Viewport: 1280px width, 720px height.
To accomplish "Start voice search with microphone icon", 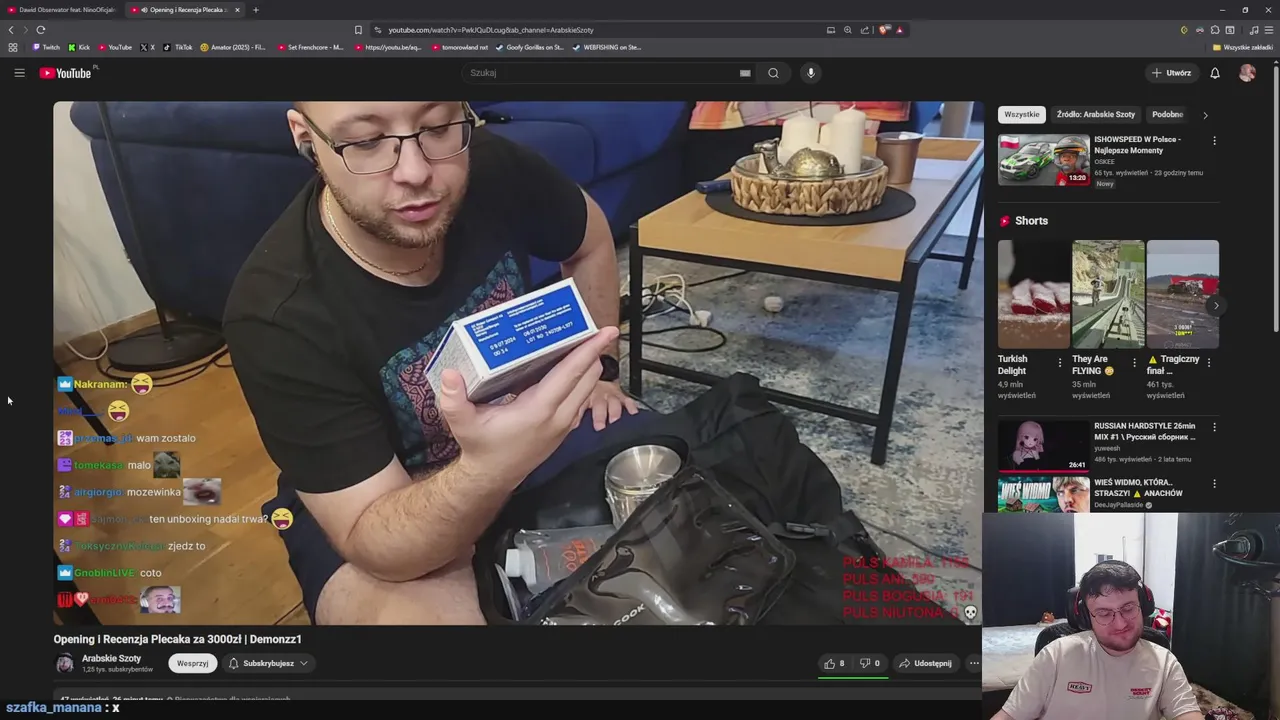I will coord(811,73).
